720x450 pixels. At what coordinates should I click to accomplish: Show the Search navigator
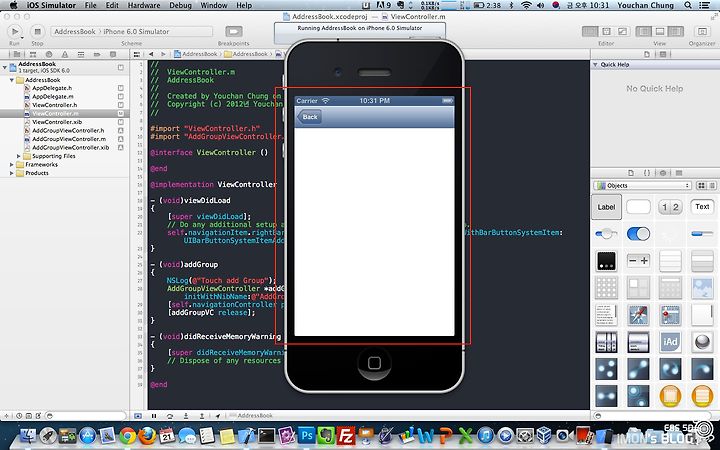pos(49,54)
